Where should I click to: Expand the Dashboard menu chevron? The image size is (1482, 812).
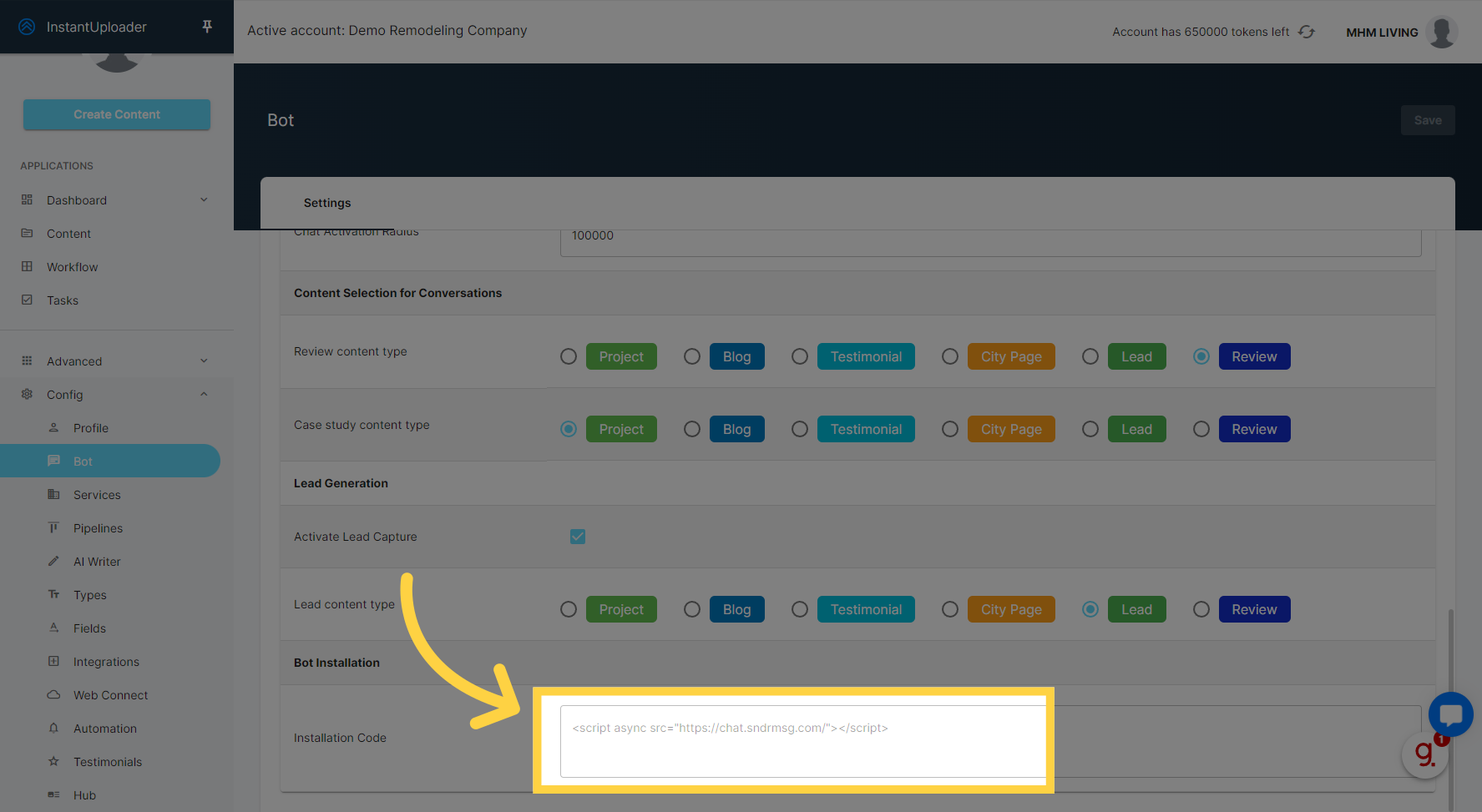click(x=204, y=200)
